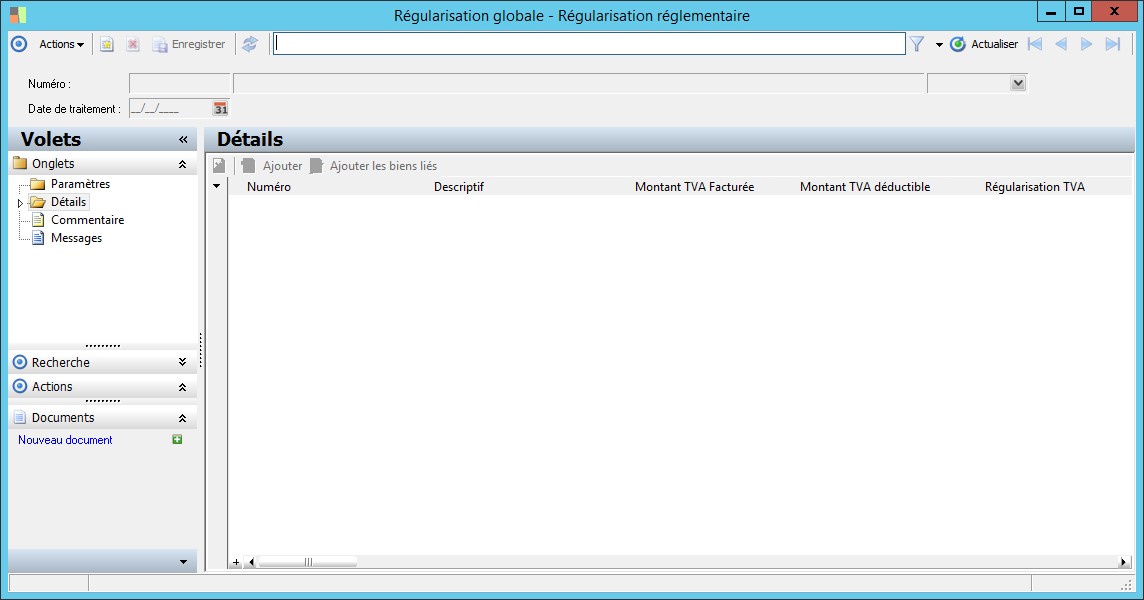This screenshot has width=1144, height=600.
Task: Go to first record arrow
Action: 1035,44
